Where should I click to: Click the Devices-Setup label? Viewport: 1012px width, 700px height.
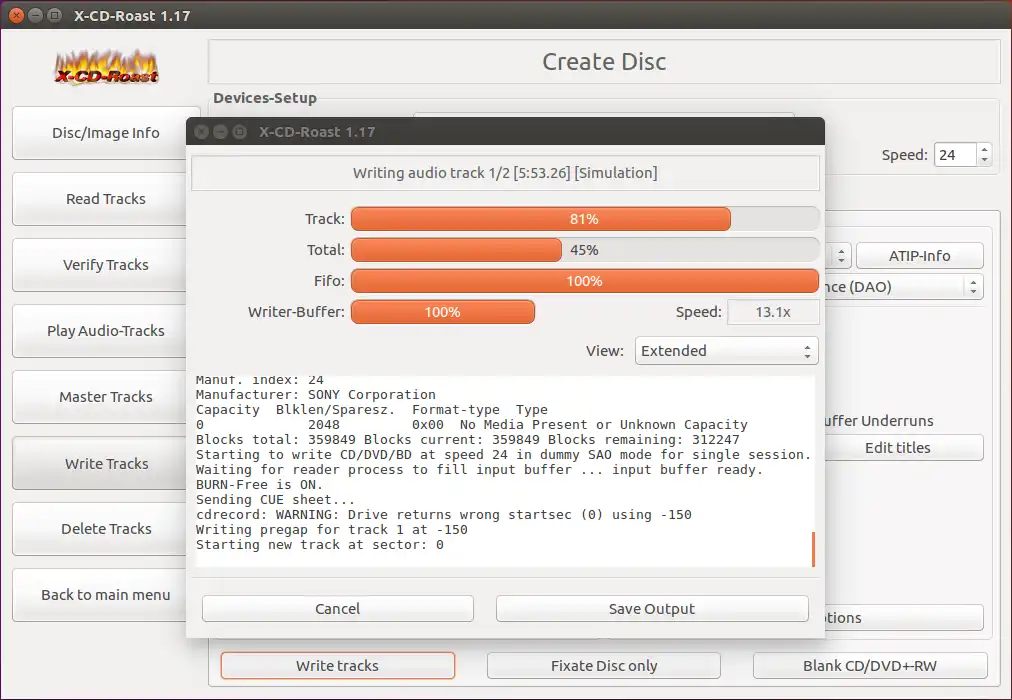click(x=265, y=98)
